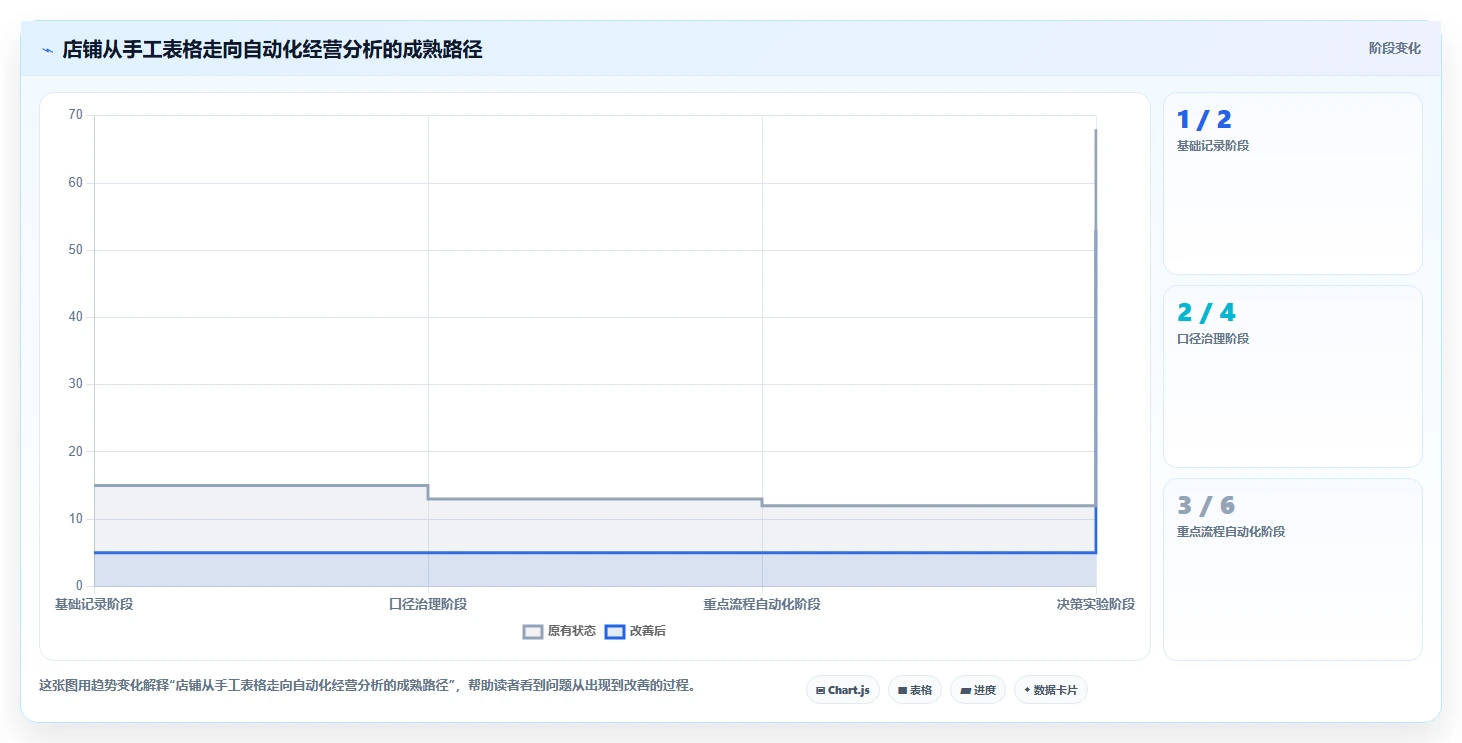This screenshot has height=743, width=1462.
Task: Open the 1 / 2 基础记录阶段 card
Action: click(x=1292, y=183)
